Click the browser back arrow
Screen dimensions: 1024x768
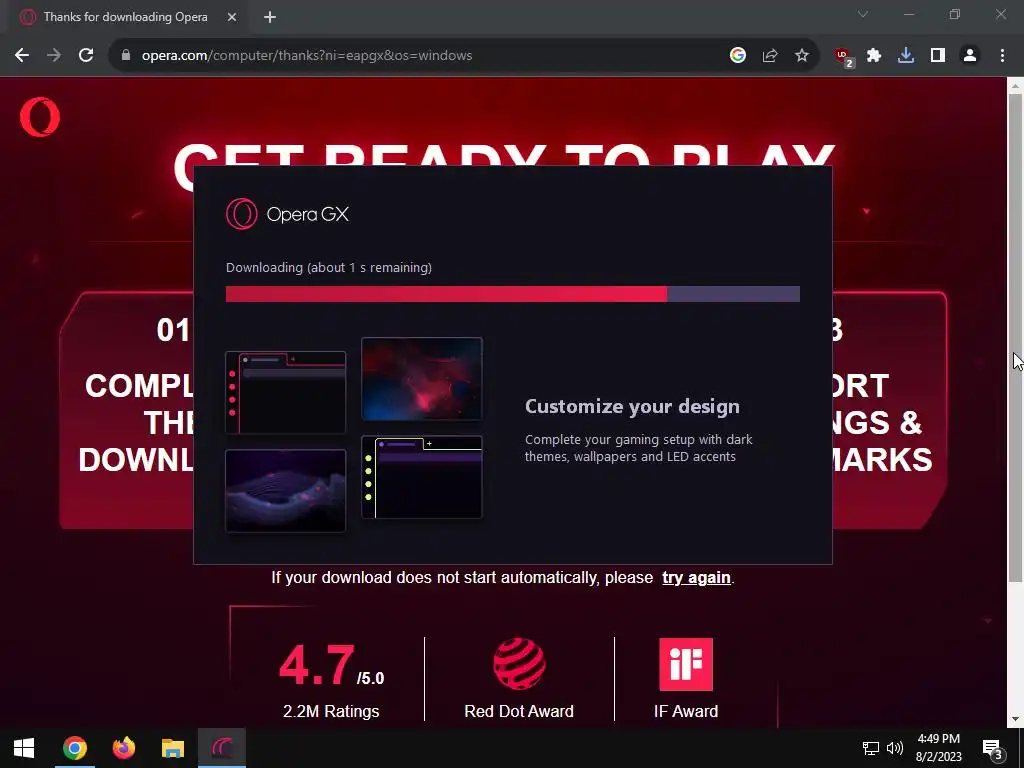coord(22,56)
